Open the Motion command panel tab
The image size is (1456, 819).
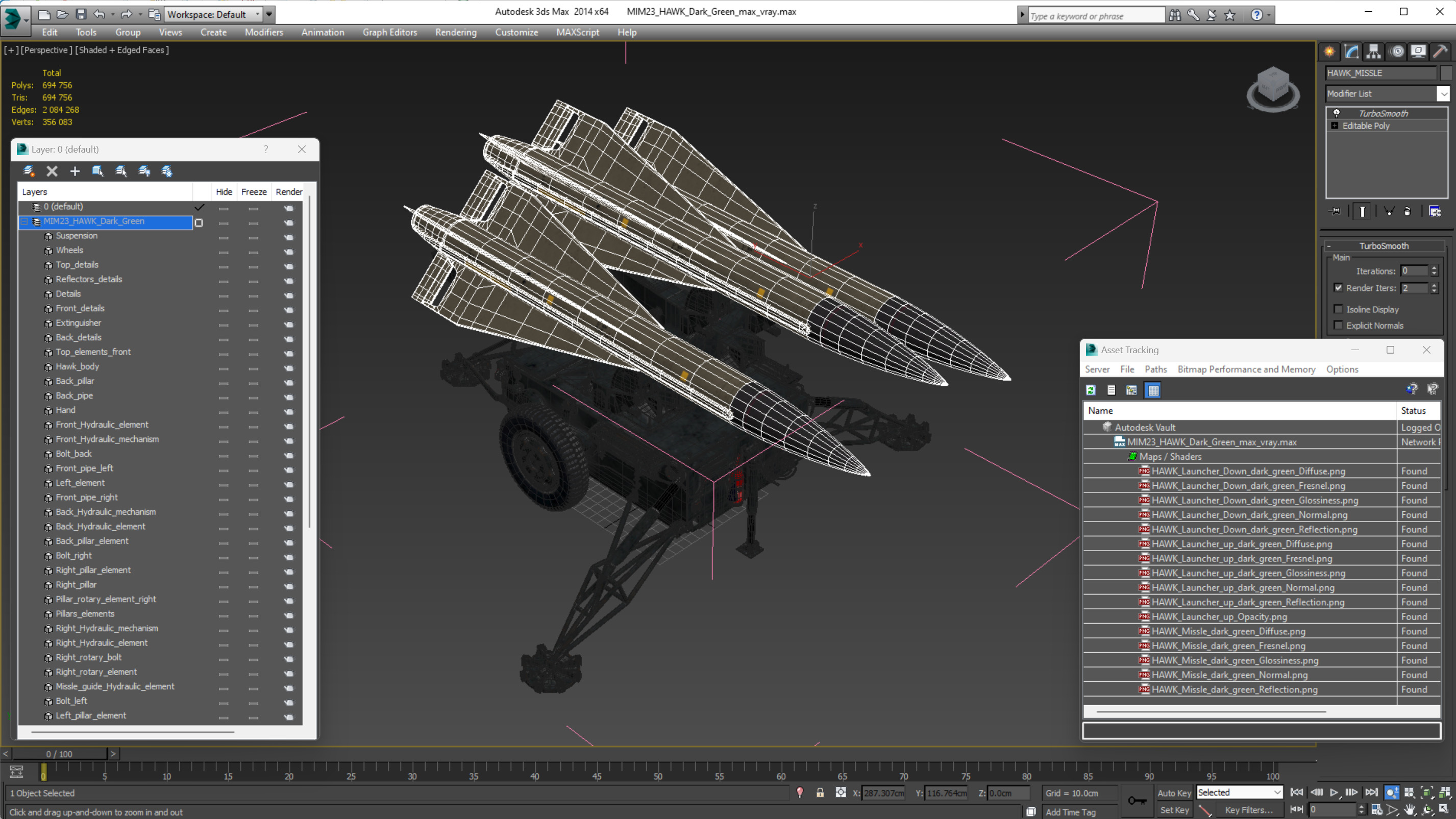click(x=1397, y=52)
